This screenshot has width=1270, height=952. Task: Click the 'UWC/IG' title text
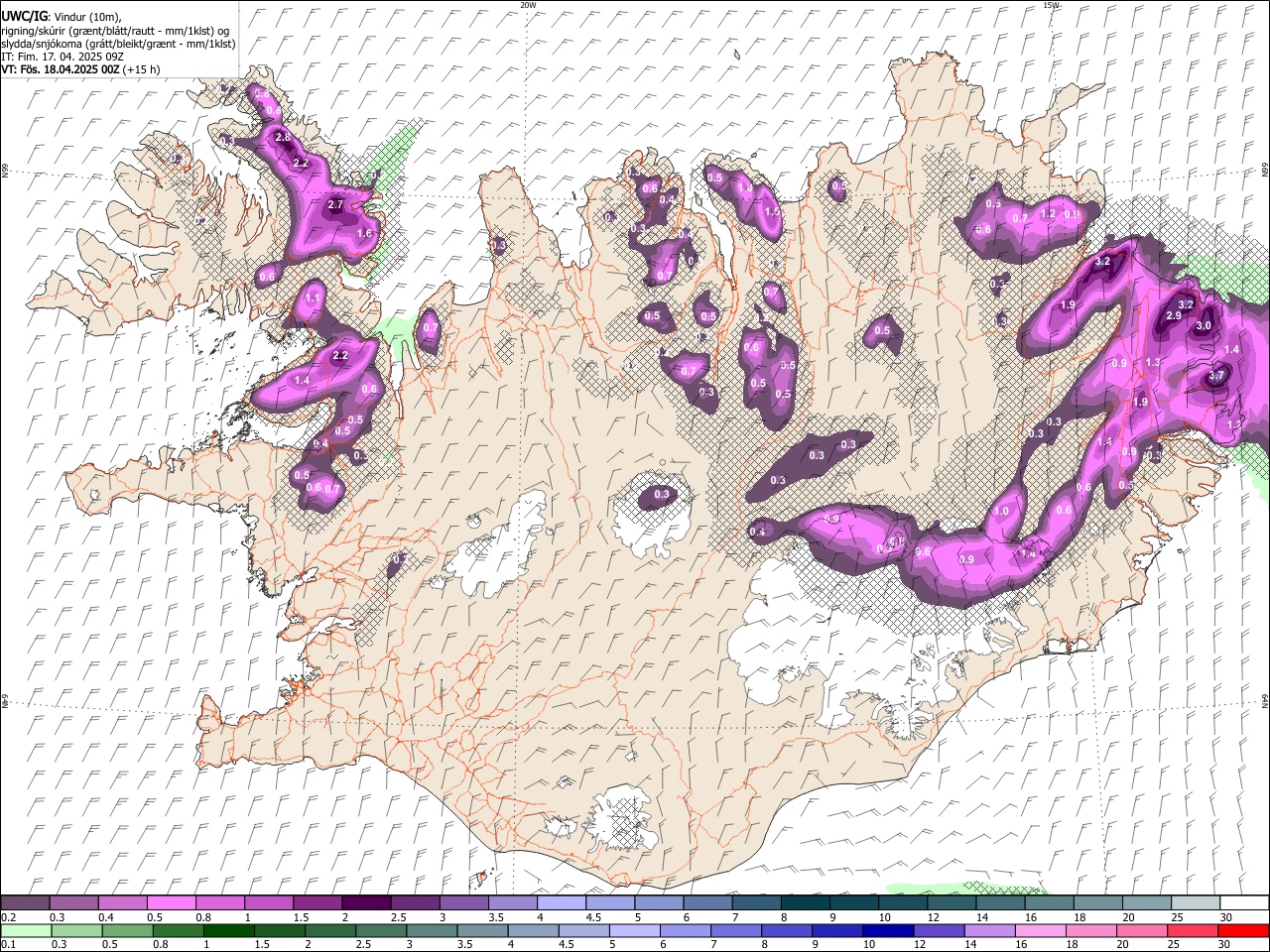click(24, 16)
